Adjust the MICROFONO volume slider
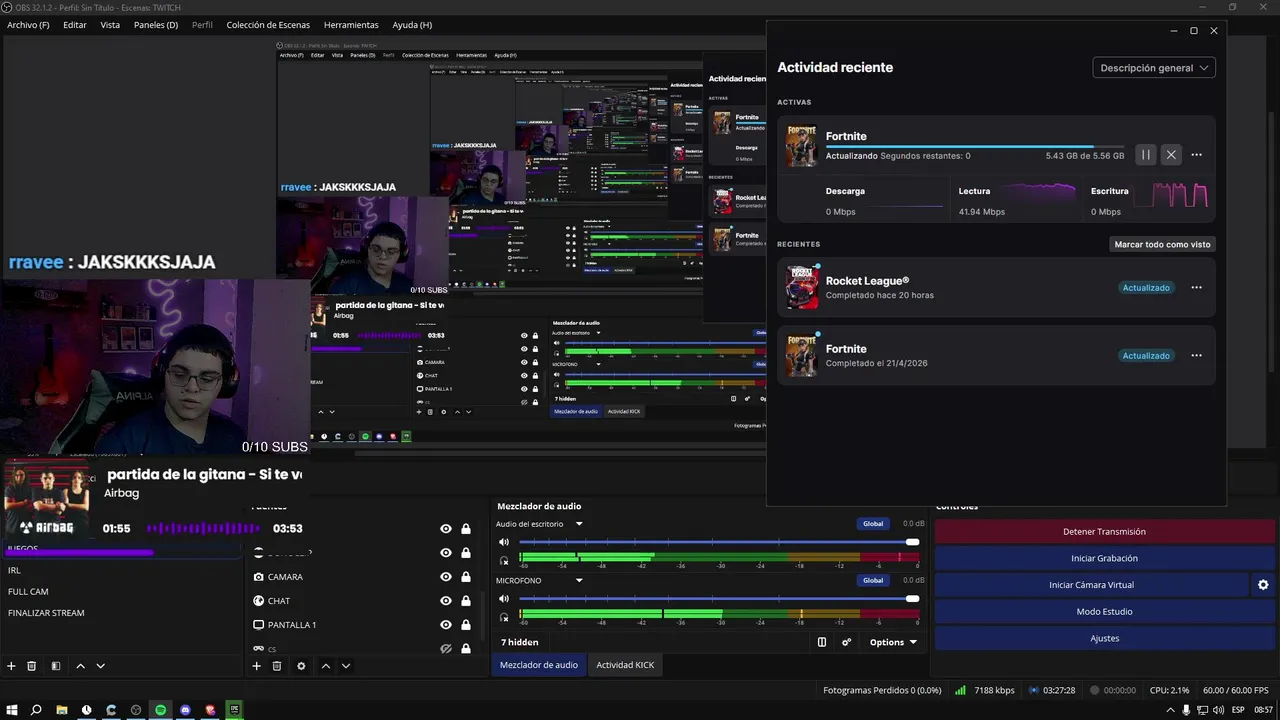 pos(718,599)
